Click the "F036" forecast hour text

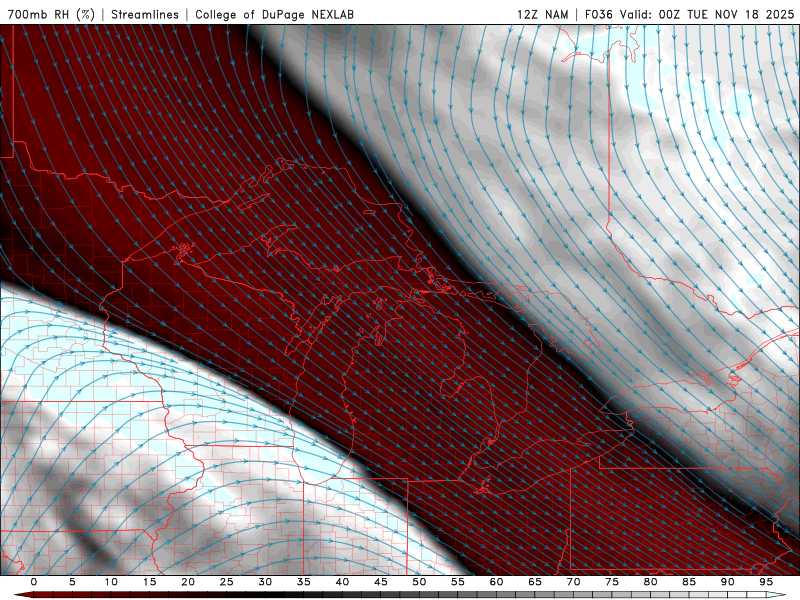[598, 14]
